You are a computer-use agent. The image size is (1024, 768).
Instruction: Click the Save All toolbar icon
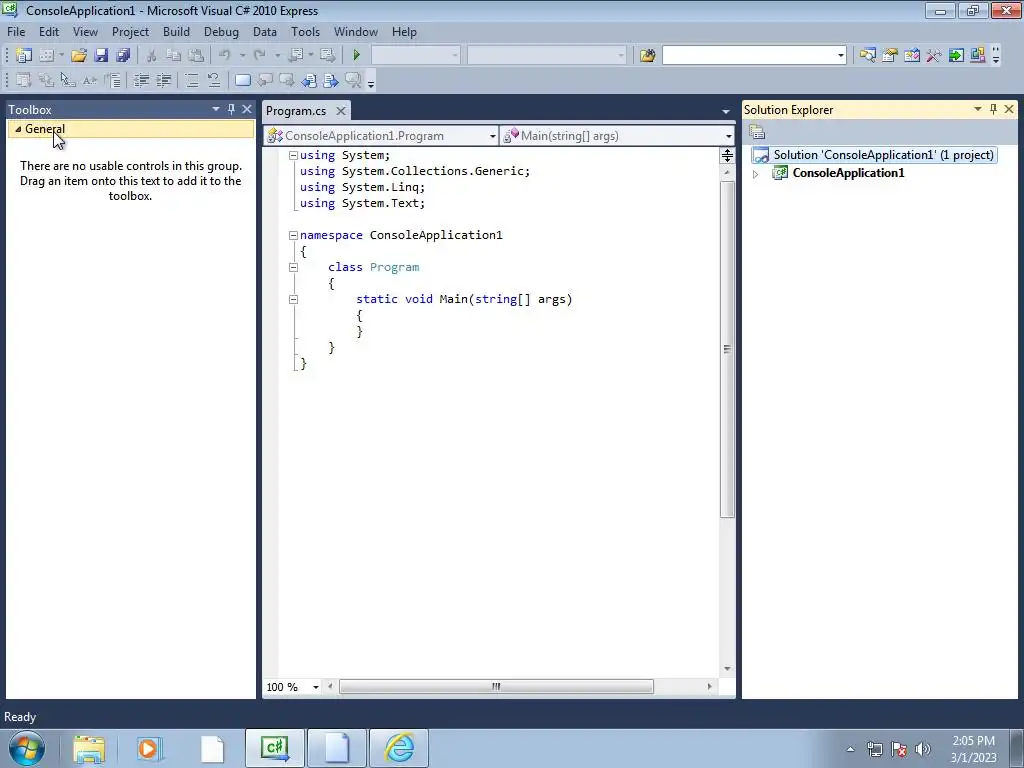point(123,55)
